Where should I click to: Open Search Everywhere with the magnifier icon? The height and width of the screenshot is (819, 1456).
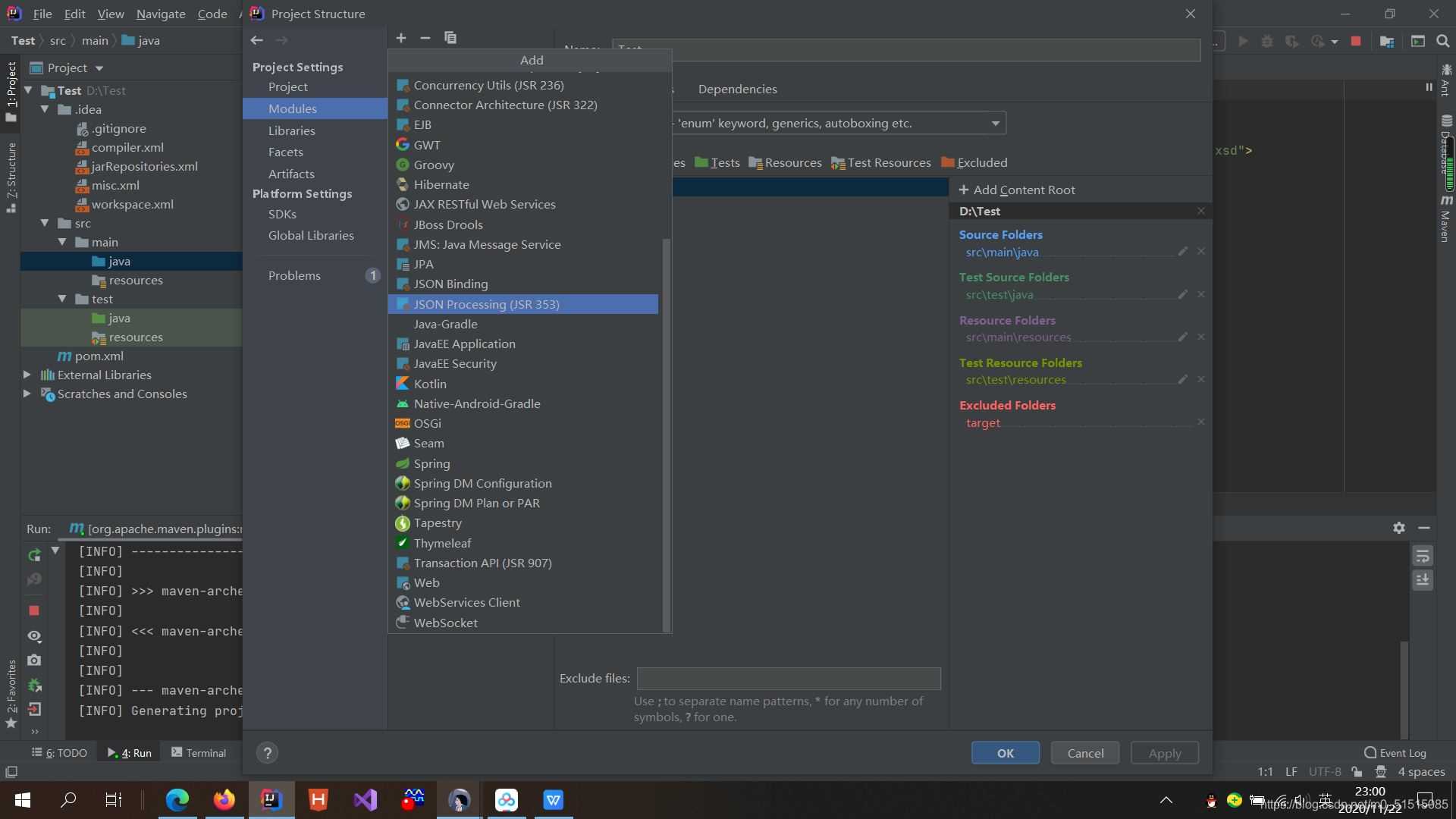click(1443, 41)
